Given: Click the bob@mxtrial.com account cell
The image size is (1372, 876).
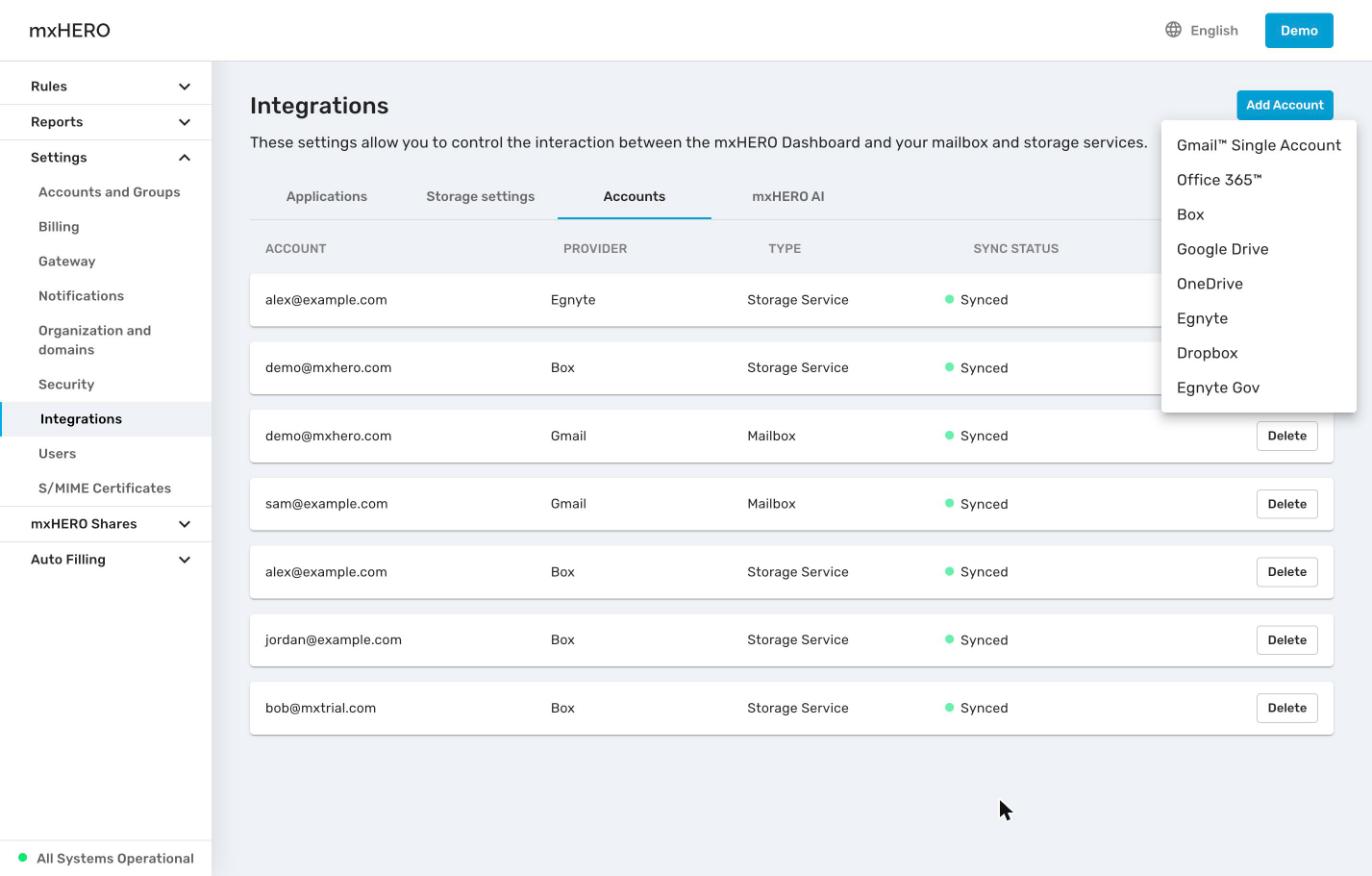Looking at the screenshot, I should pyautogui.click(x=320, y=708).
